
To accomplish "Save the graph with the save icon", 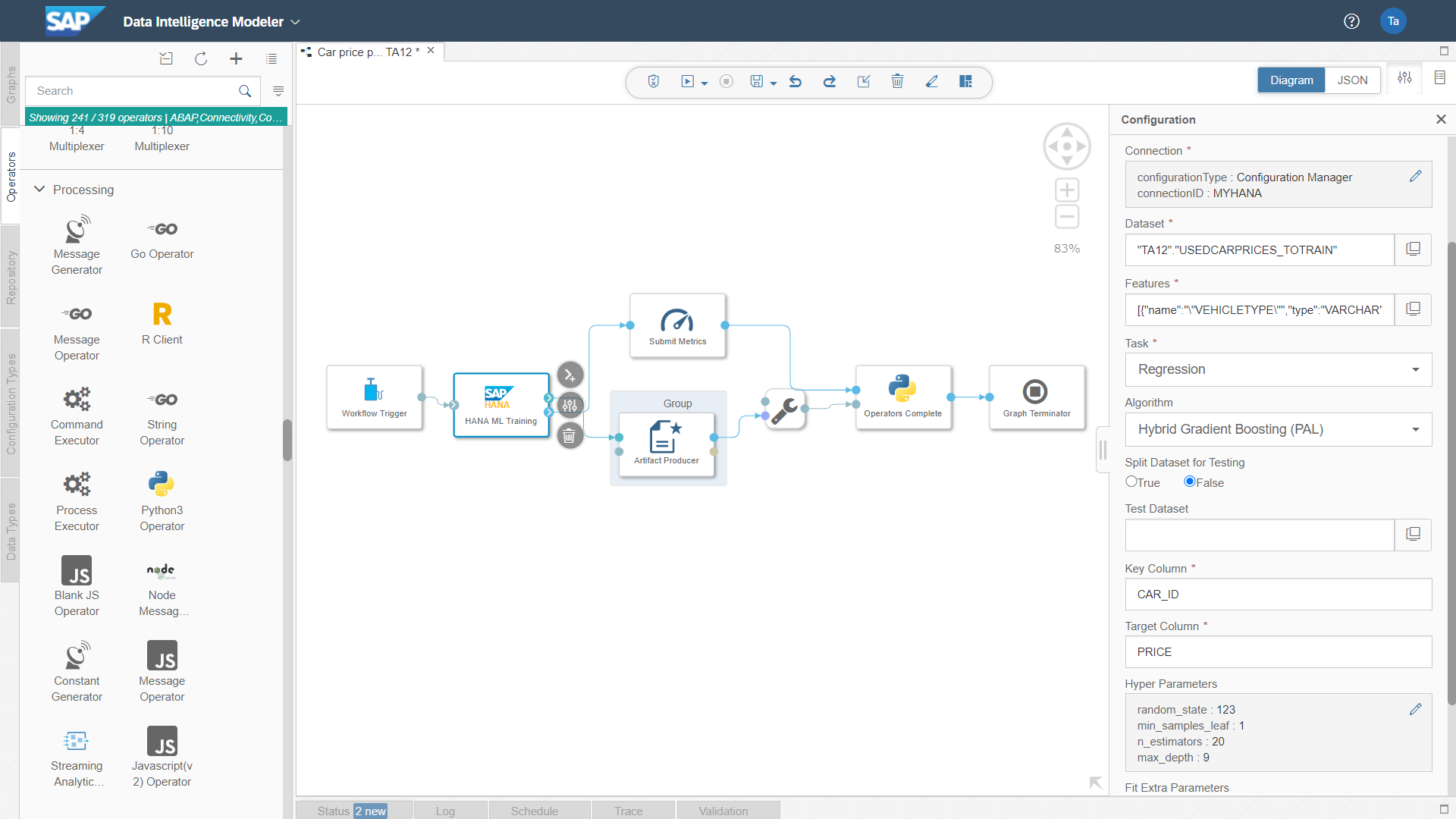I will click(x=757, y=81).
